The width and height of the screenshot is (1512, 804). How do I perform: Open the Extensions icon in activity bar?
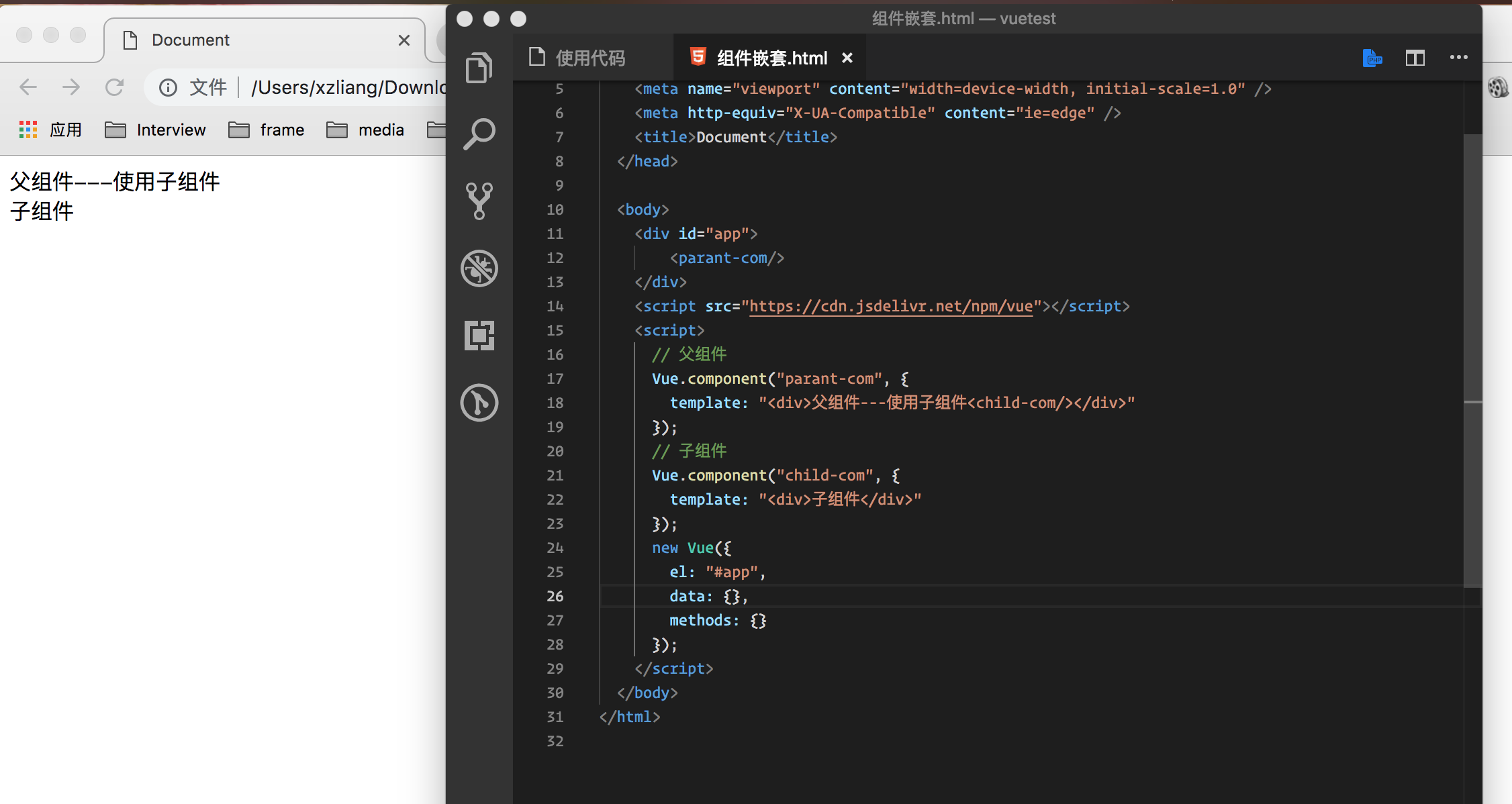tap(479, 335)
